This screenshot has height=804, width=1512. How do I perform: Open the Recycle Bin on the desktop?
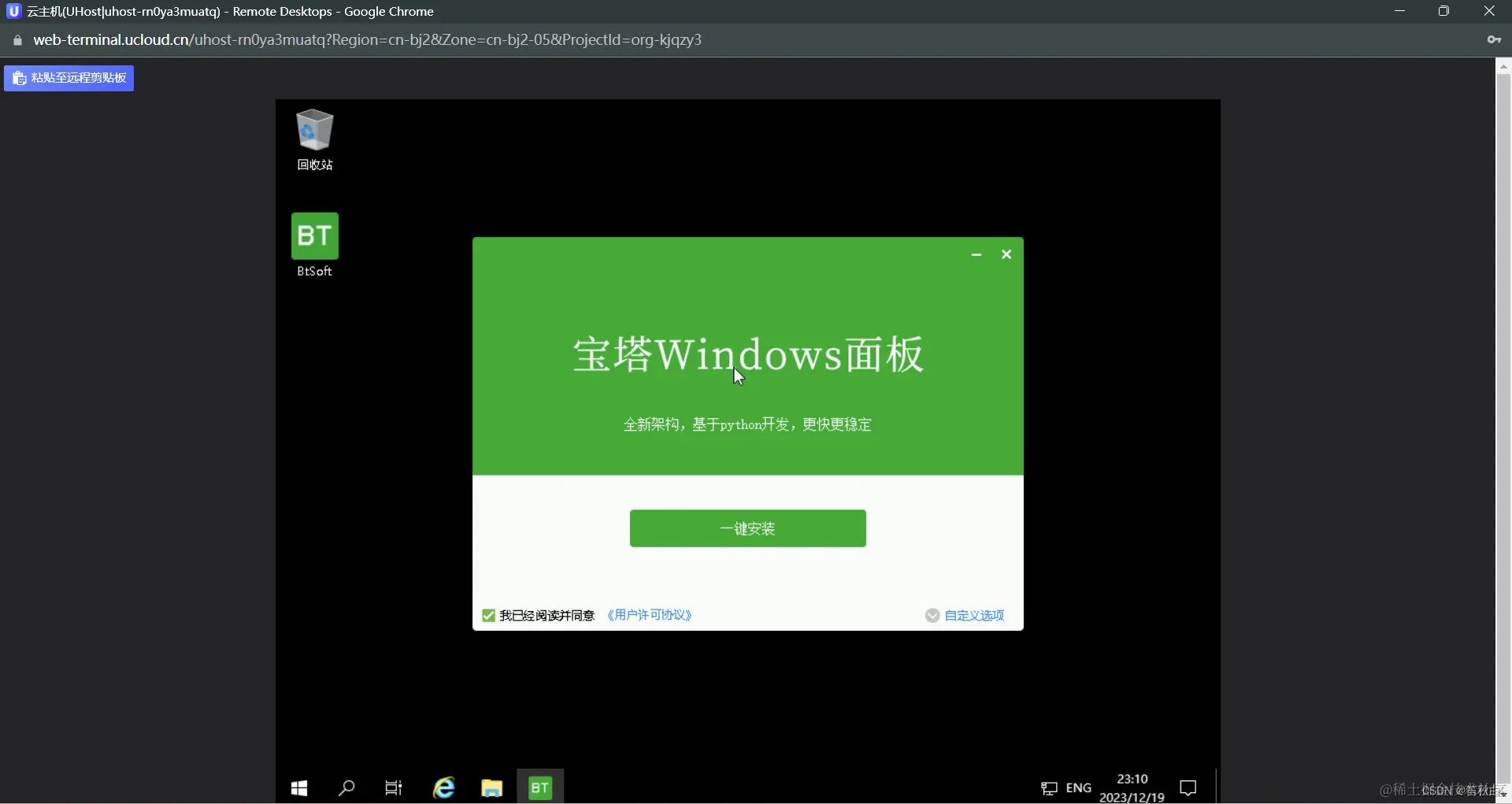pyautogui.click(x=313, y=138)
